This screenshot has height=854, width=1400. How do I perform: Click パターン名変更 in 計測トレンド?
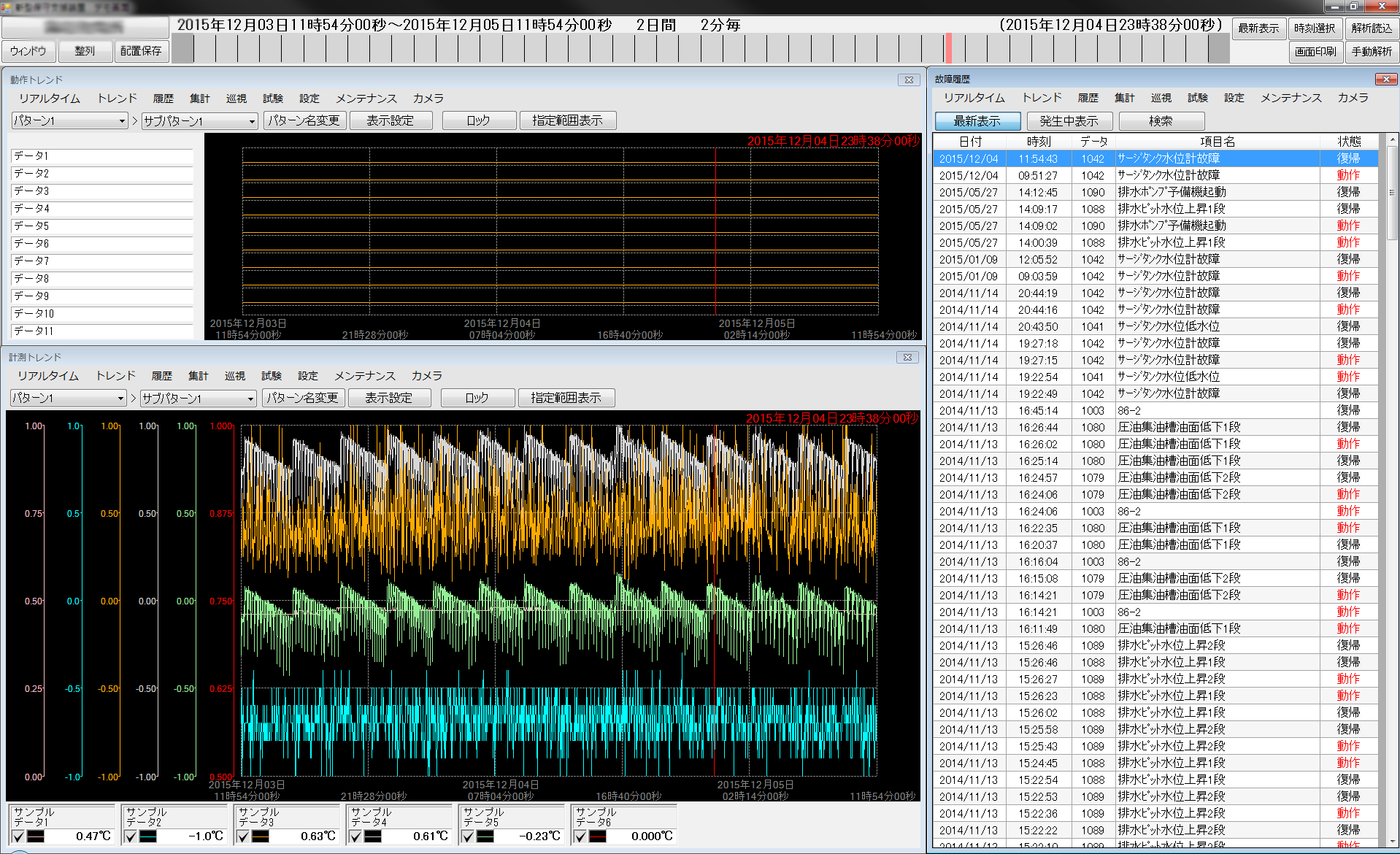(303, 398)
